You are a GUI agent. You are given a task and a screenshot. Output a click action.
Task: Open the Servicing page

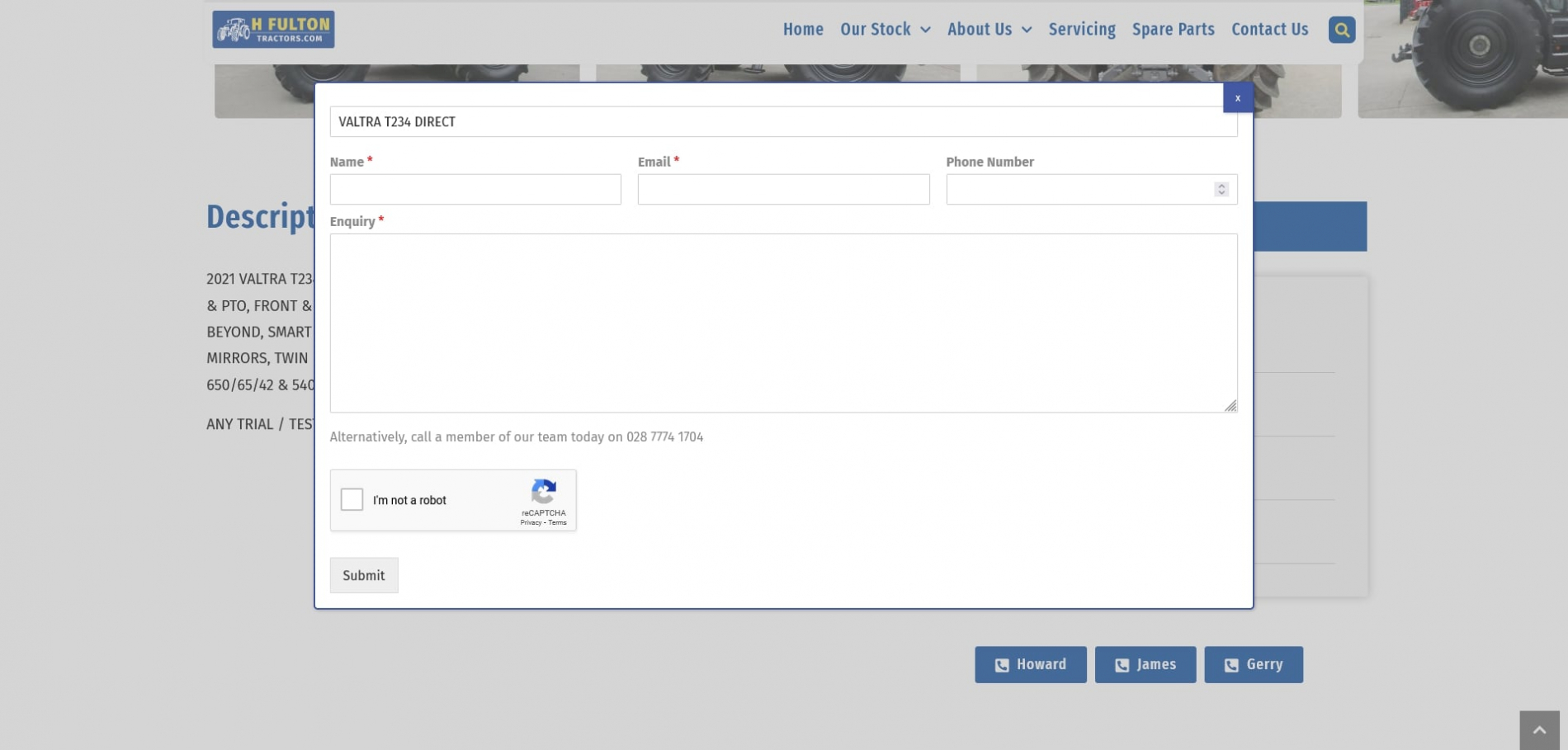pyautogui.click(x=1081, y=30)
